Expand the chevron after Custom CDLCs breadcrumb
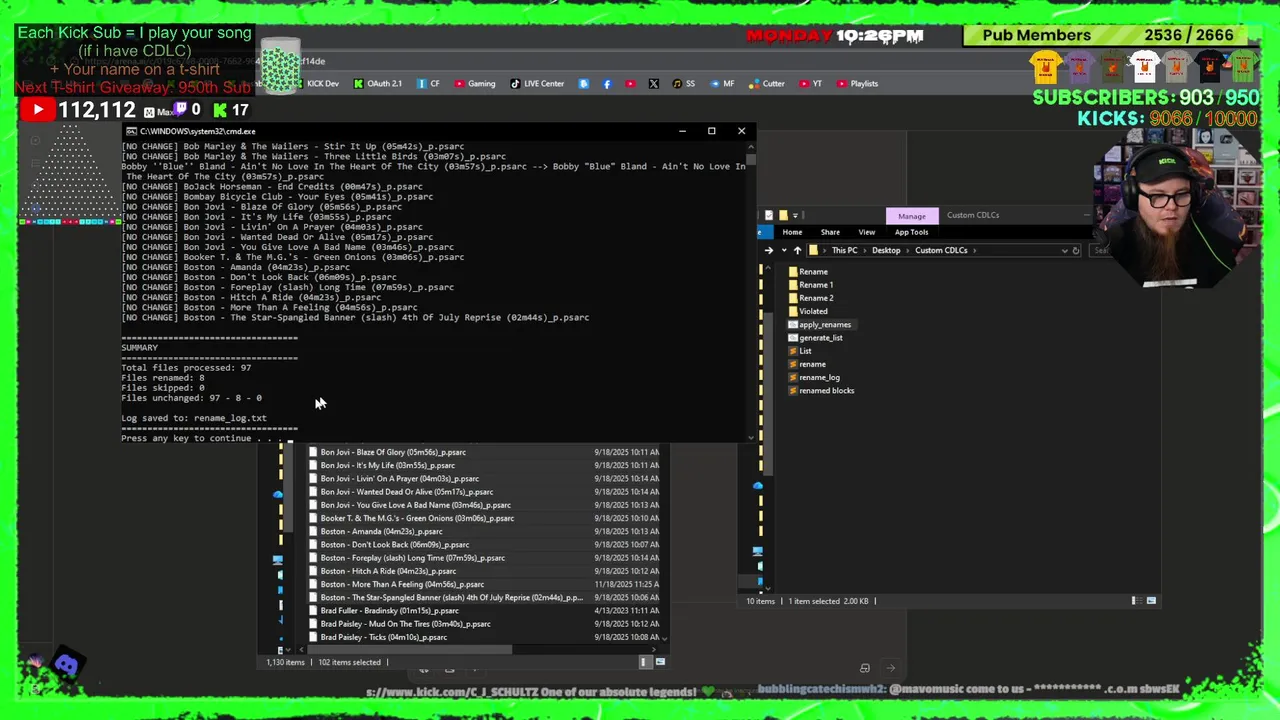Viewport: 1280px width, 720px height. click(x=975, y=250)
